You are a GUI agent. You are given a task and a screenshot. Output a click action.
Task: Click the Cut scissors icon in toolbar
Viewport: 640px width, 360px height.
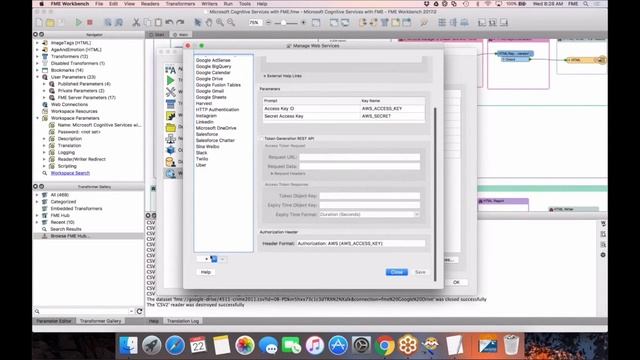tap(136, 22)
